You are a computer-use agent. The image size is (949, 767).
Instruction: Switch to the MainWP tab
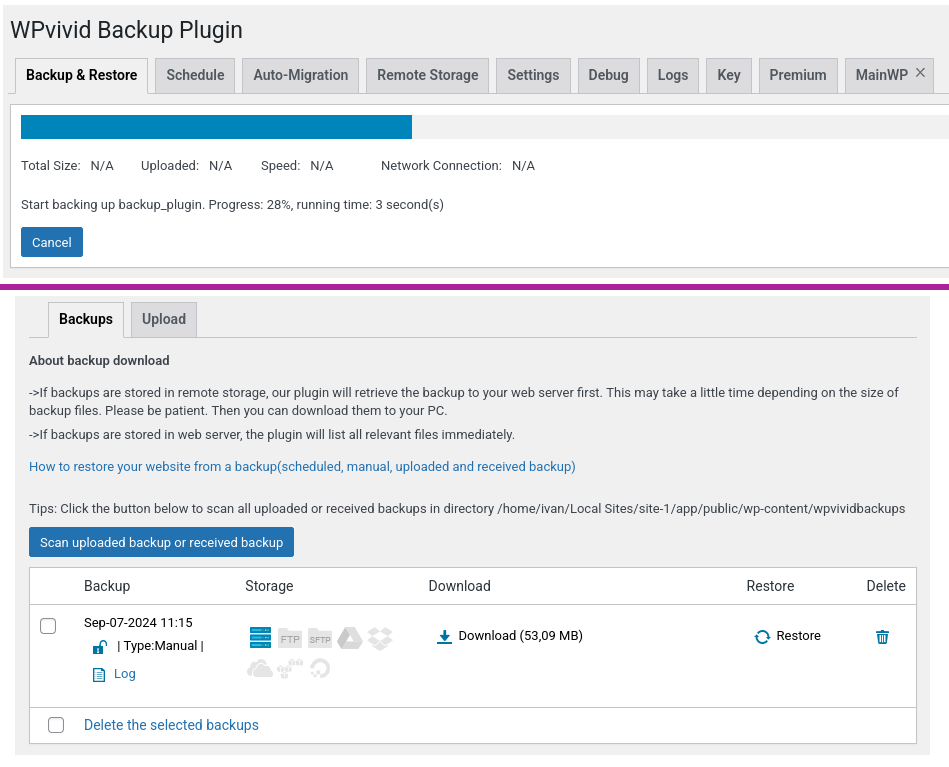tap(881, 76)
